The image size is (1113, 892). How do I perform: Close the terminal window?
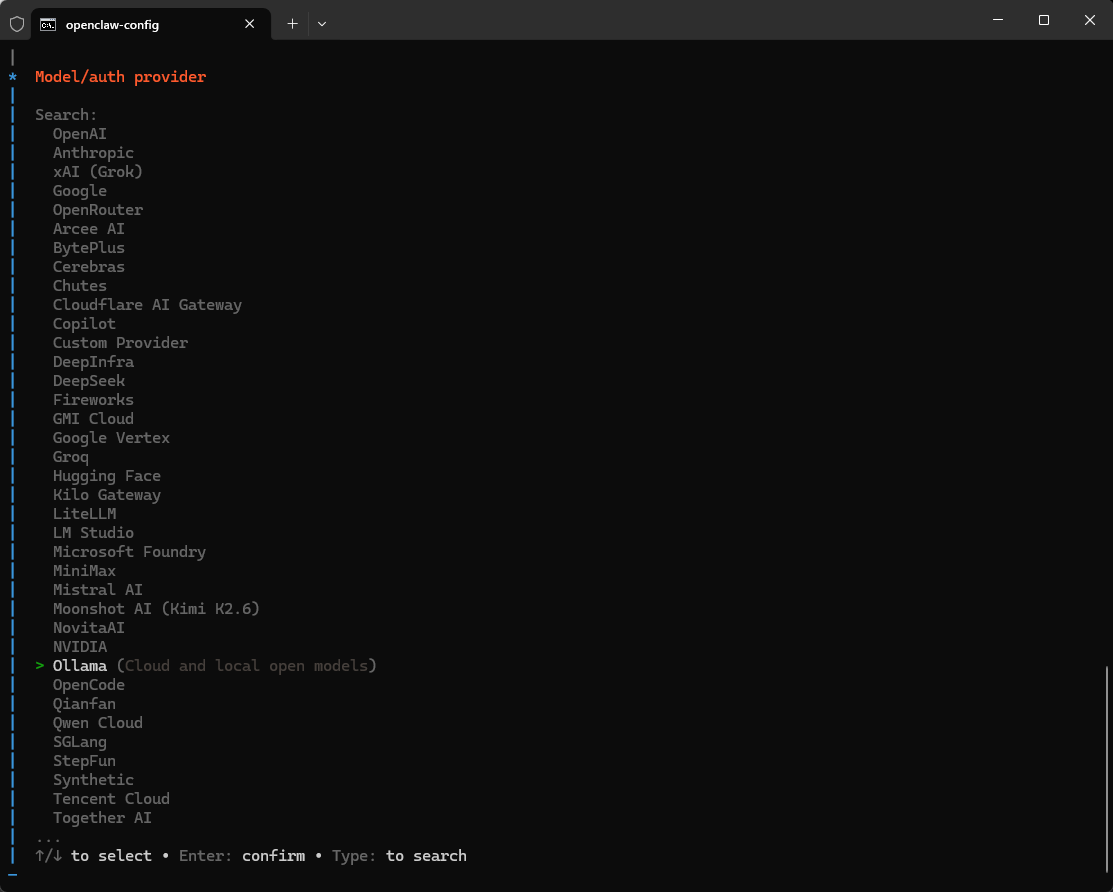pyautogui.click(x=1090, y=20)
